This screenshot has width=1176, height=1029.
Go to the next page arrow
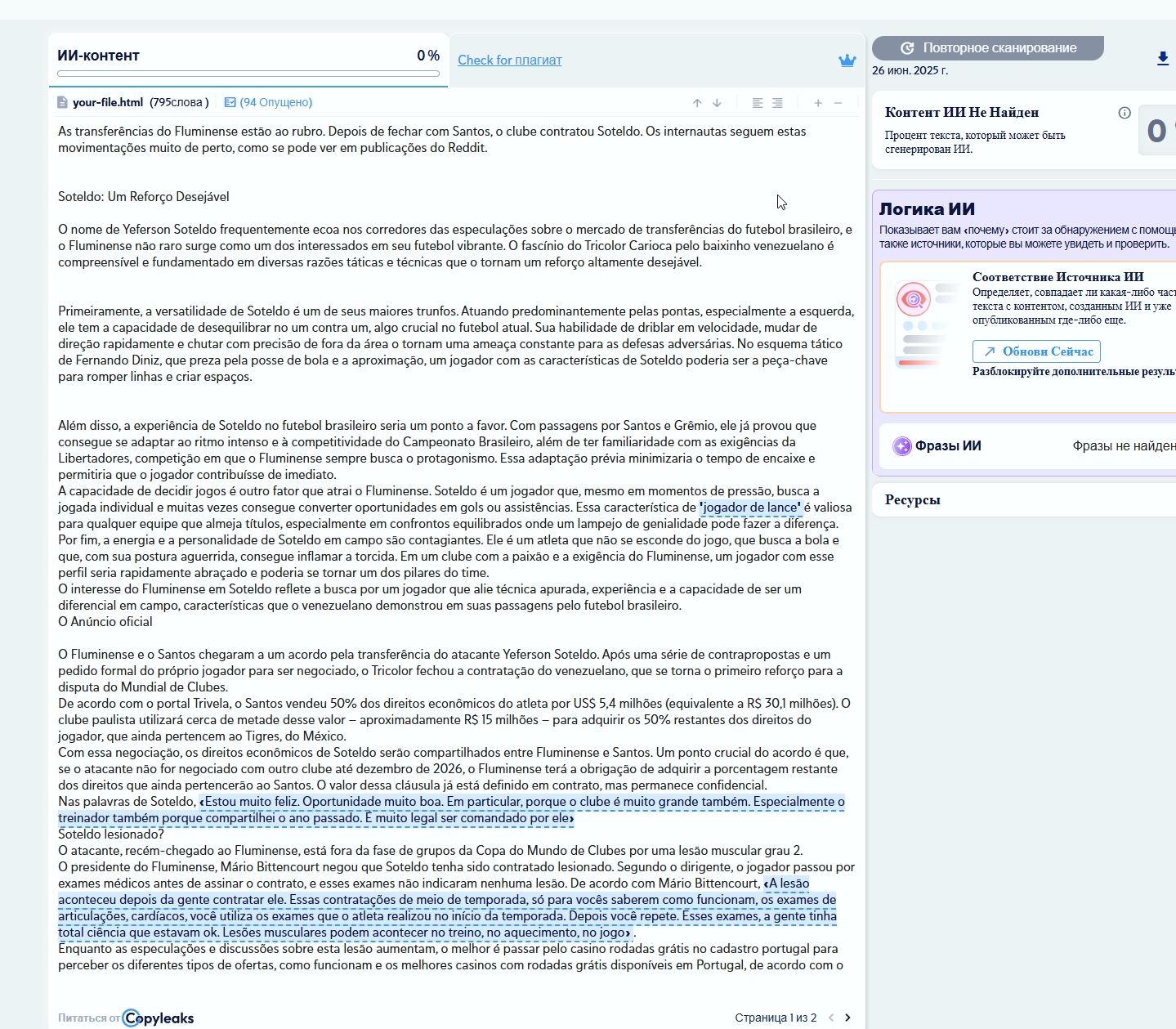(x=847, y=1018)
